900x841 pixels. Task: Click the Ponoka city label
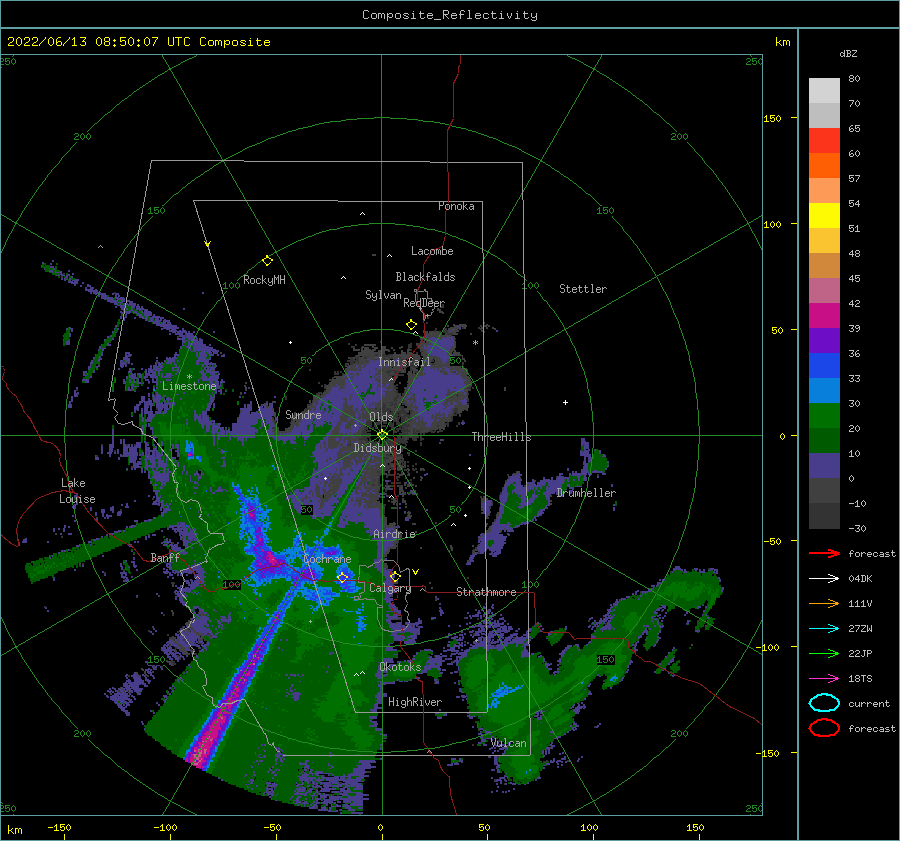(456, 206)
